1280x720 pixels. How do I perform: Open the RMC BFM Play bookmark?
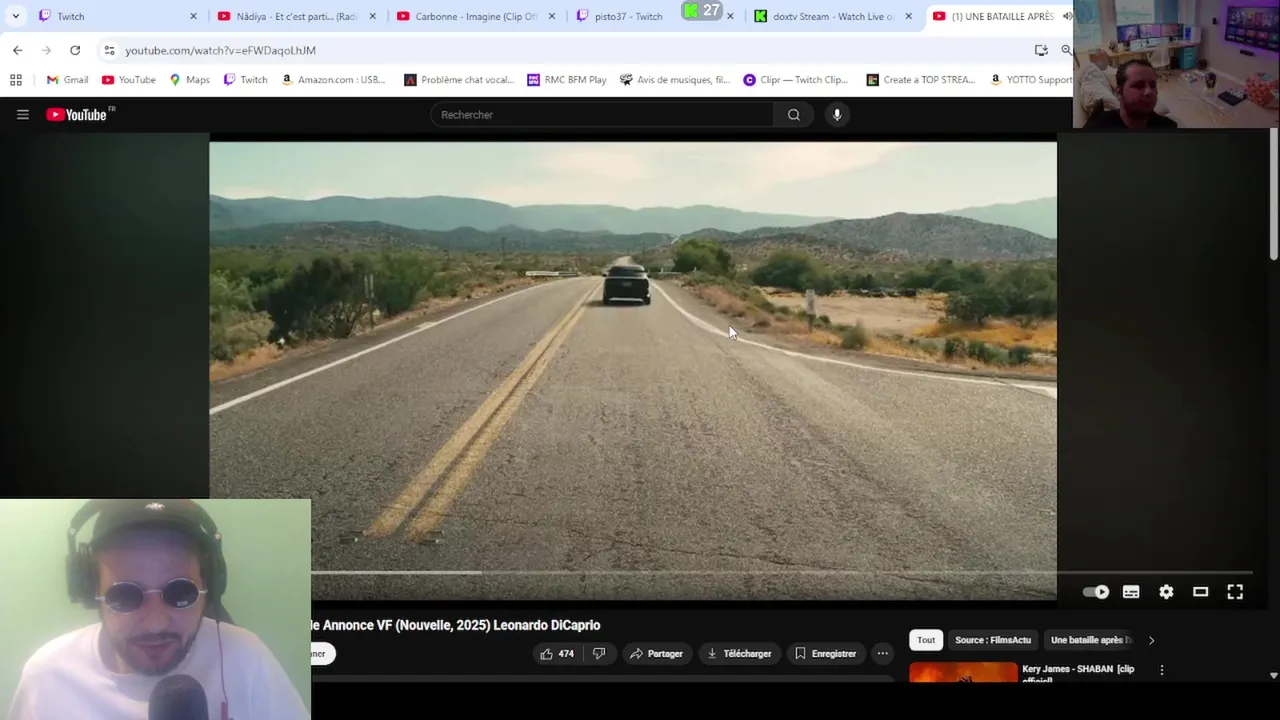pyautogui.click(x=566, y=80)
